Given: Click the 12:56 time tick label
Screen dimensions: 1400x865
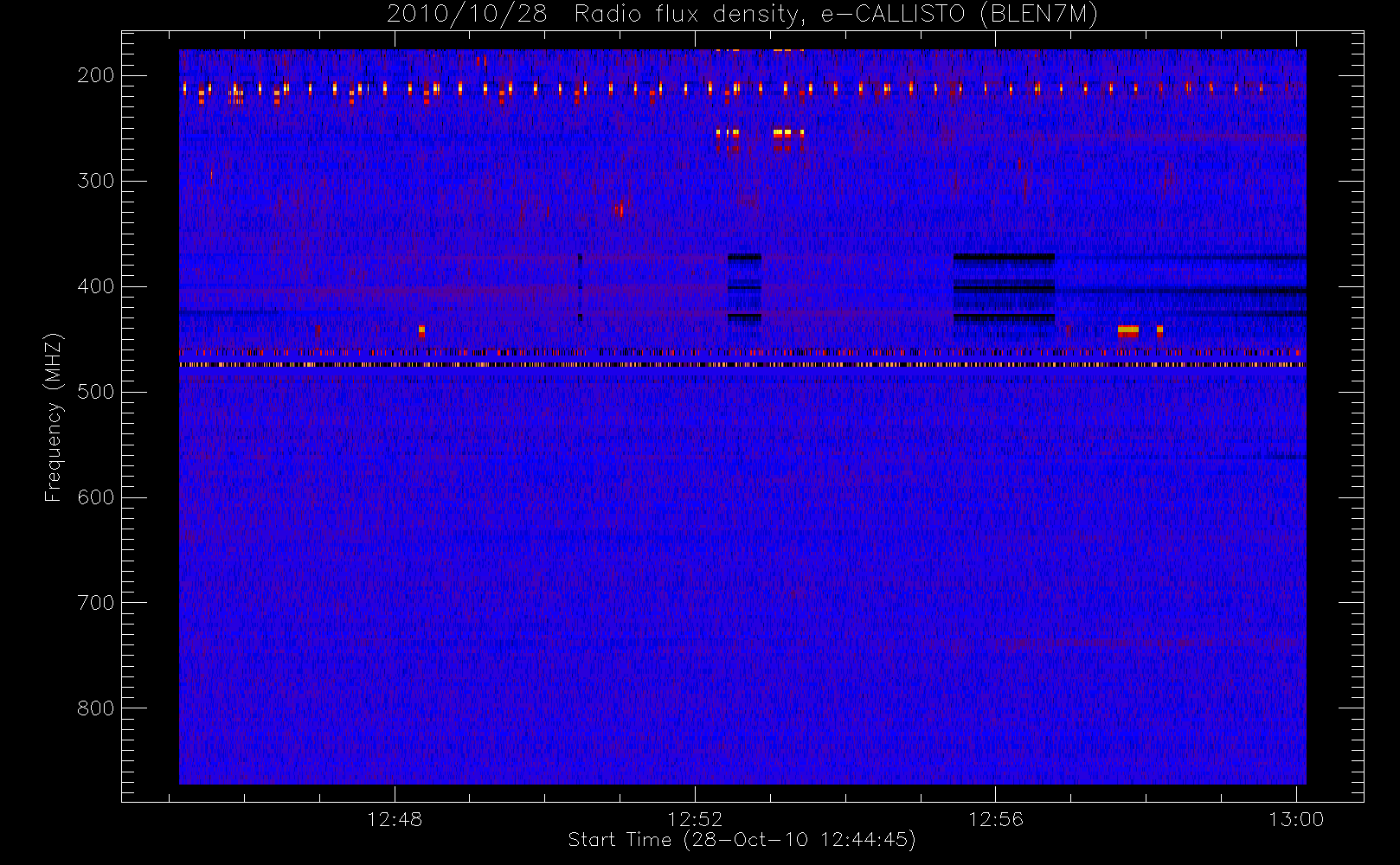Looking at the screenshot, I should tap(995, 819).
